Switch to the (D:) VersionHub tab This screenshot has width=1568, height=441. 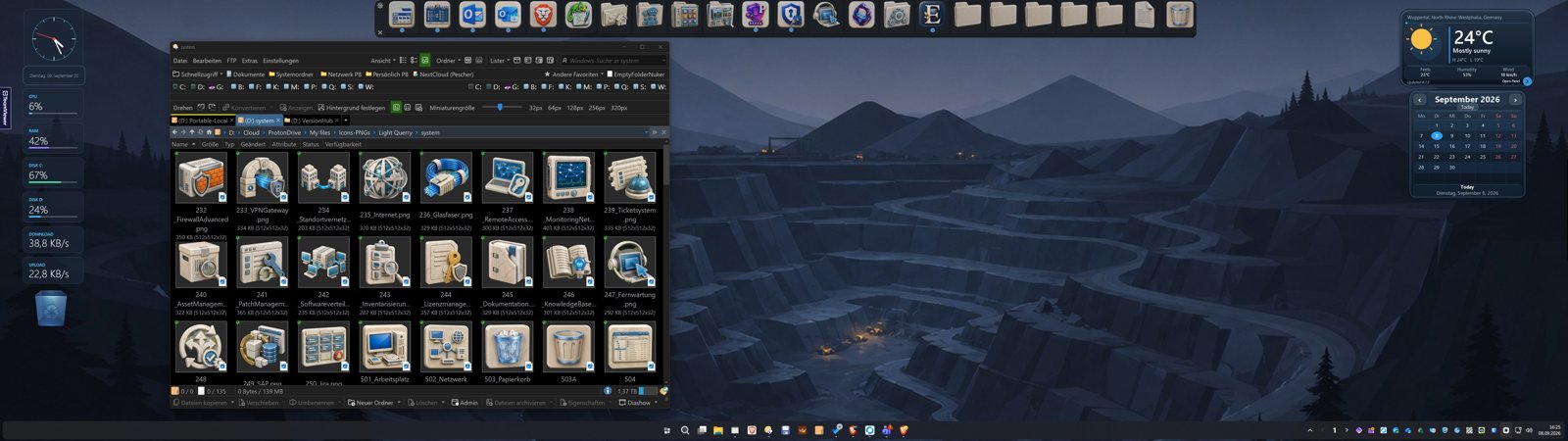pos(313,121)
